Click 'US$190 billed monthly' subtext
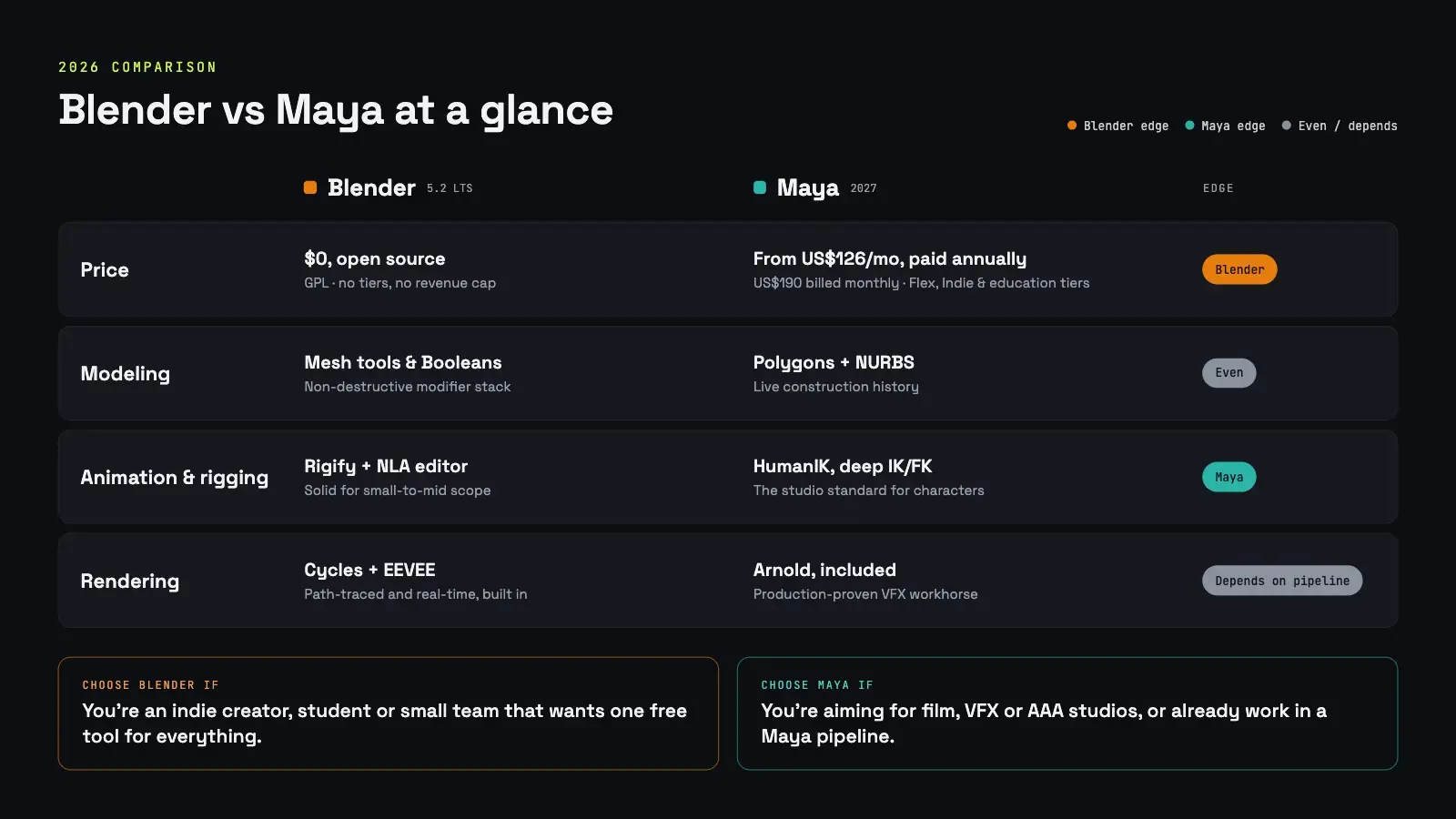1456x819 pixels. coord(826,283)
